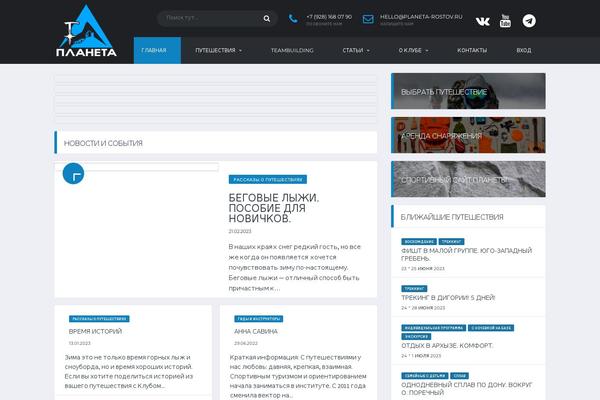Screen dimensions: 600x400
Task: Open Фишт в малой группе trip
Action: tap(466, 255)
